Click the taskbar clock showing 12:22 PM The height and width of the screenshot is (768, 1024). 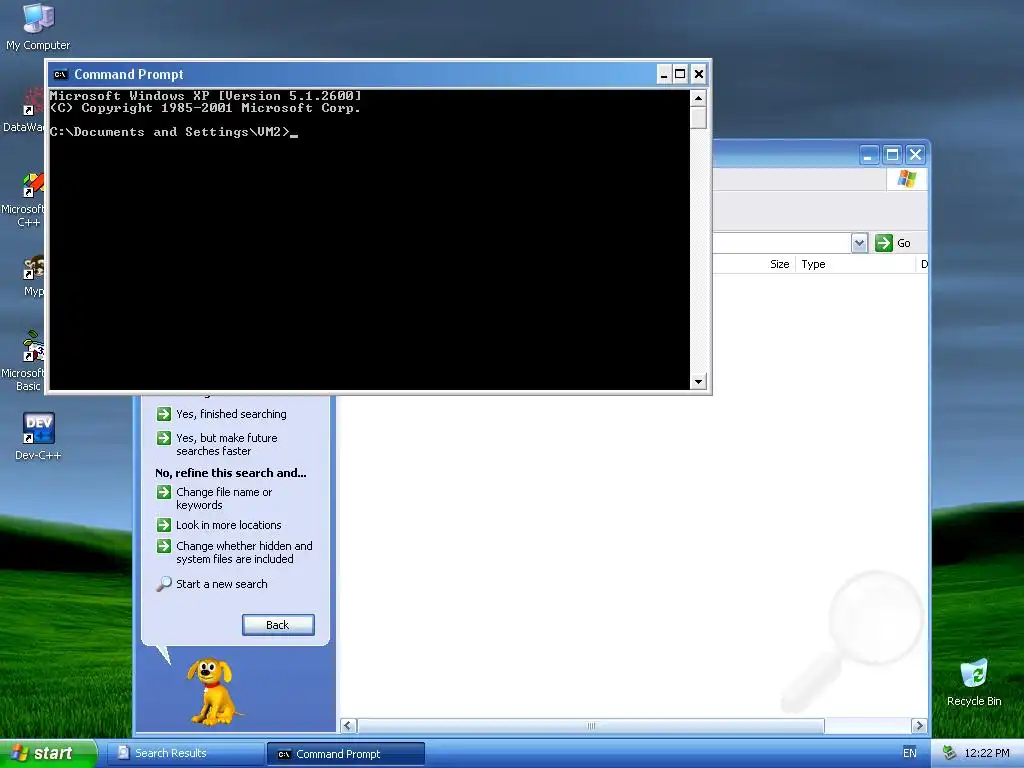pyautogui.click(x=987, y=753)
